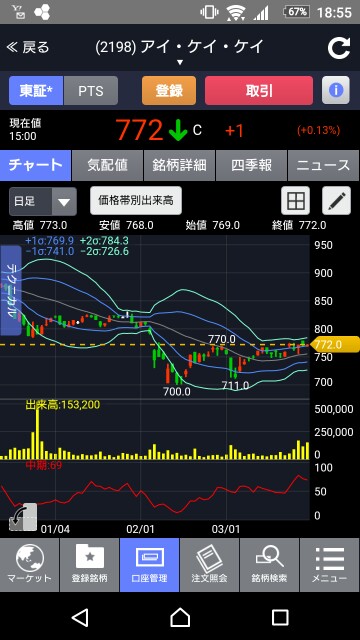Tap Android back navigation button

pos(80,617)
